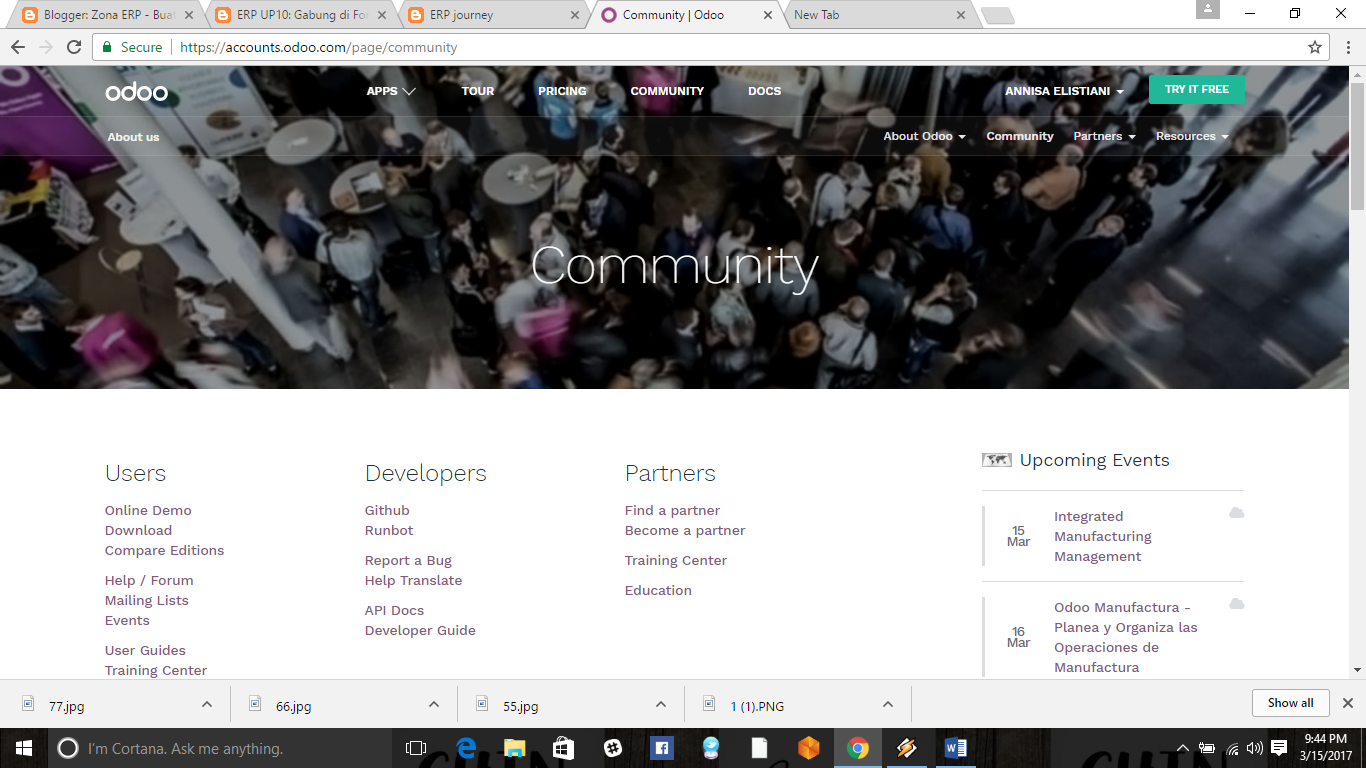1366x768 pixels.
Task: Open File Explorer from taskbar
Action: [515, 748]
